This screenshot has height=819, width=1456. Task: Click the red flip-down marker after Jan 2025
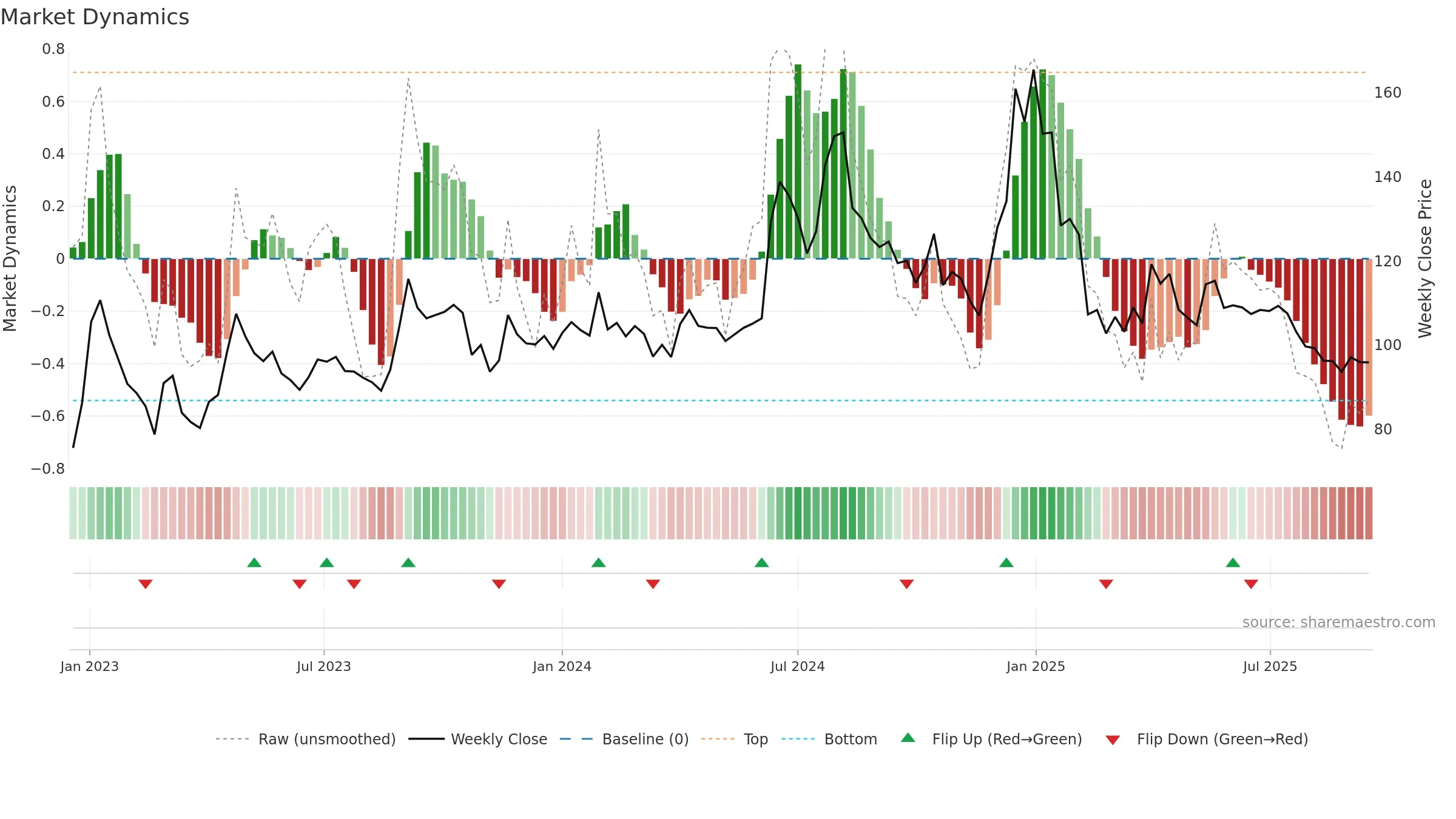[x=1106, y=584]
